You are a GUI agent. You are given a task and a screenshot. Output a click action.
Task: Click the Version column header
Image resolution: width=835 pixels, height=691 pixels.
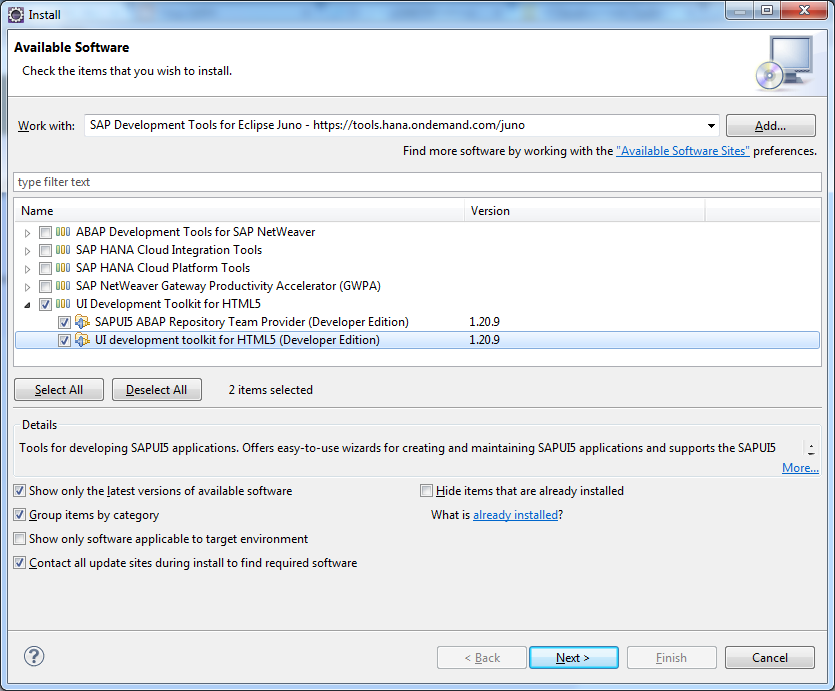585,211
